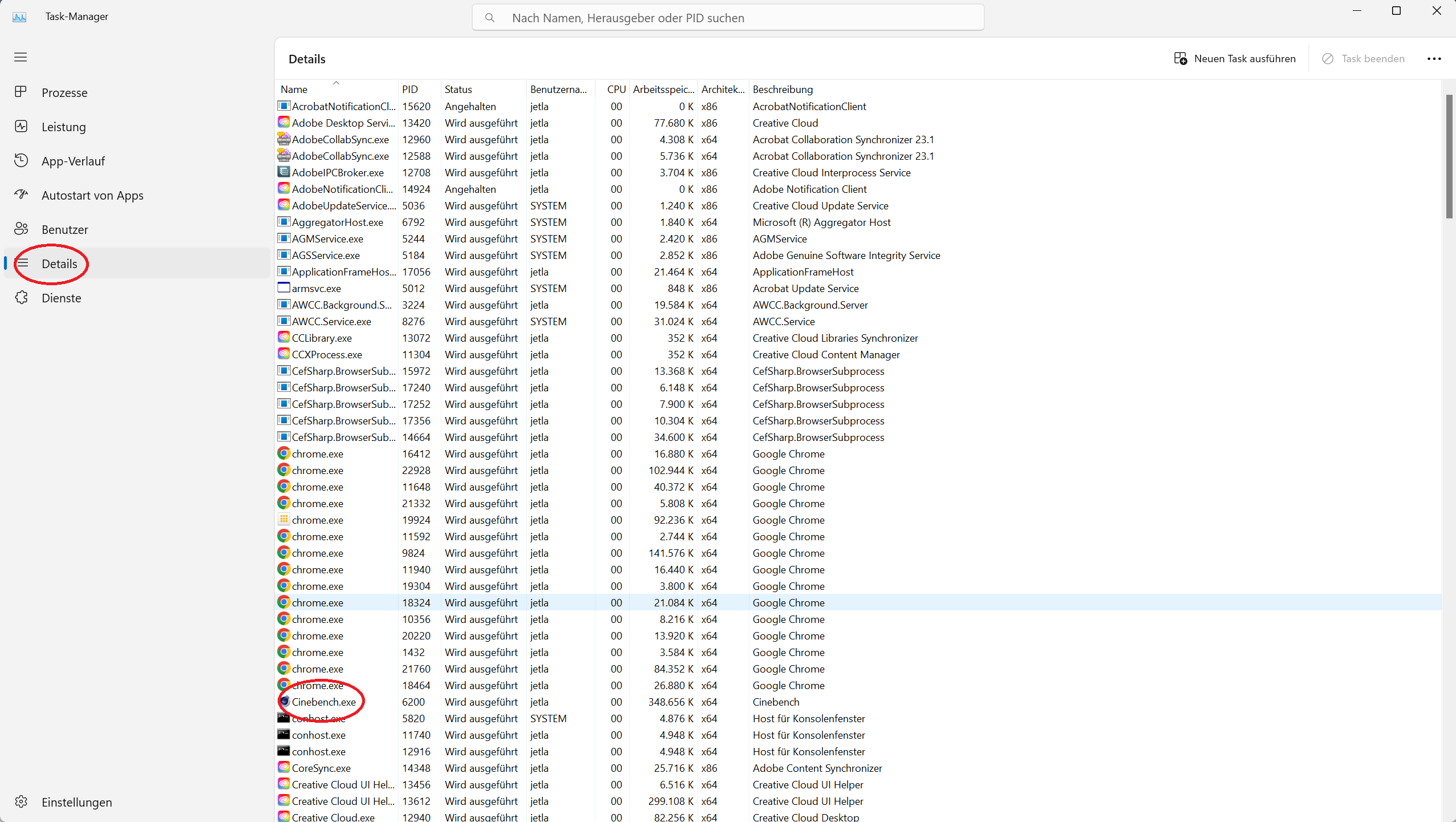
Task: Select conhost.exe row with PID 12916
Action: [858, 751]
